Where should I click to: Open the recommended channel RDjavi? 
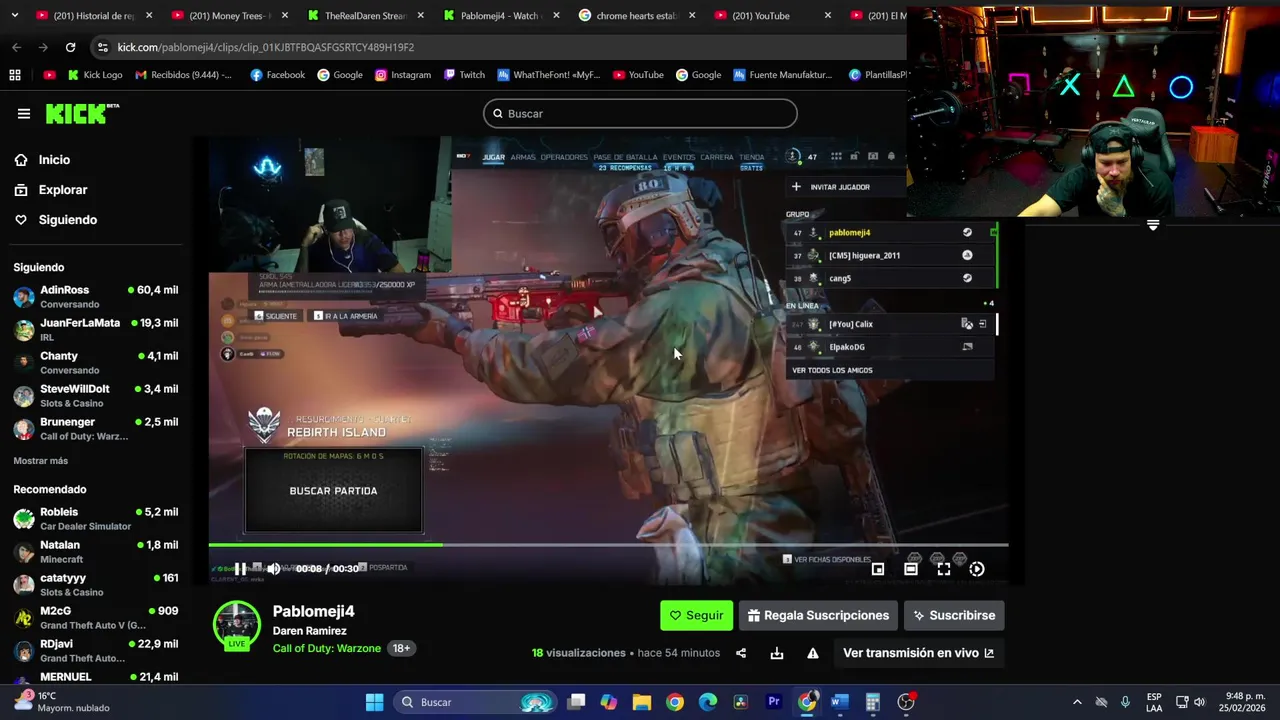pos(95,651)
